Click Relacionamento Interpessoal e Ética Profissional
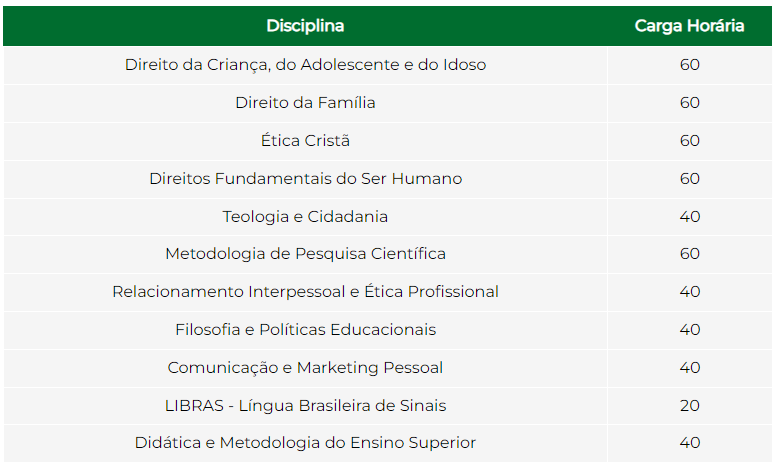Screen dimensions: 773x466 [305, 291]
